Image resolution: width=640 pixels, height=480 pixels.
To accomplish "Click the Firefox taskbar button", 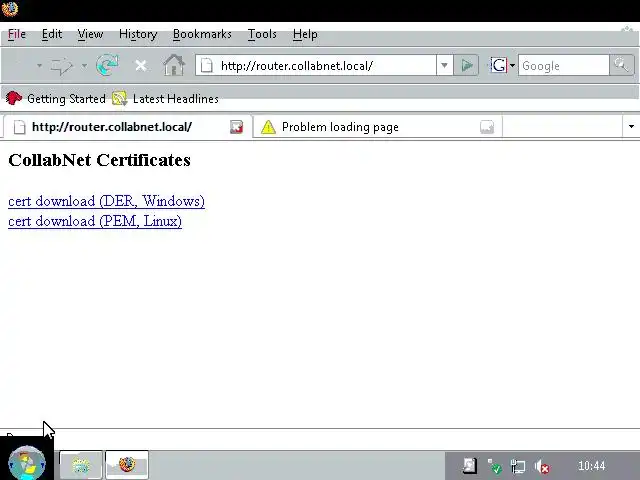I will pyautogui.click(x=127, y=464).
